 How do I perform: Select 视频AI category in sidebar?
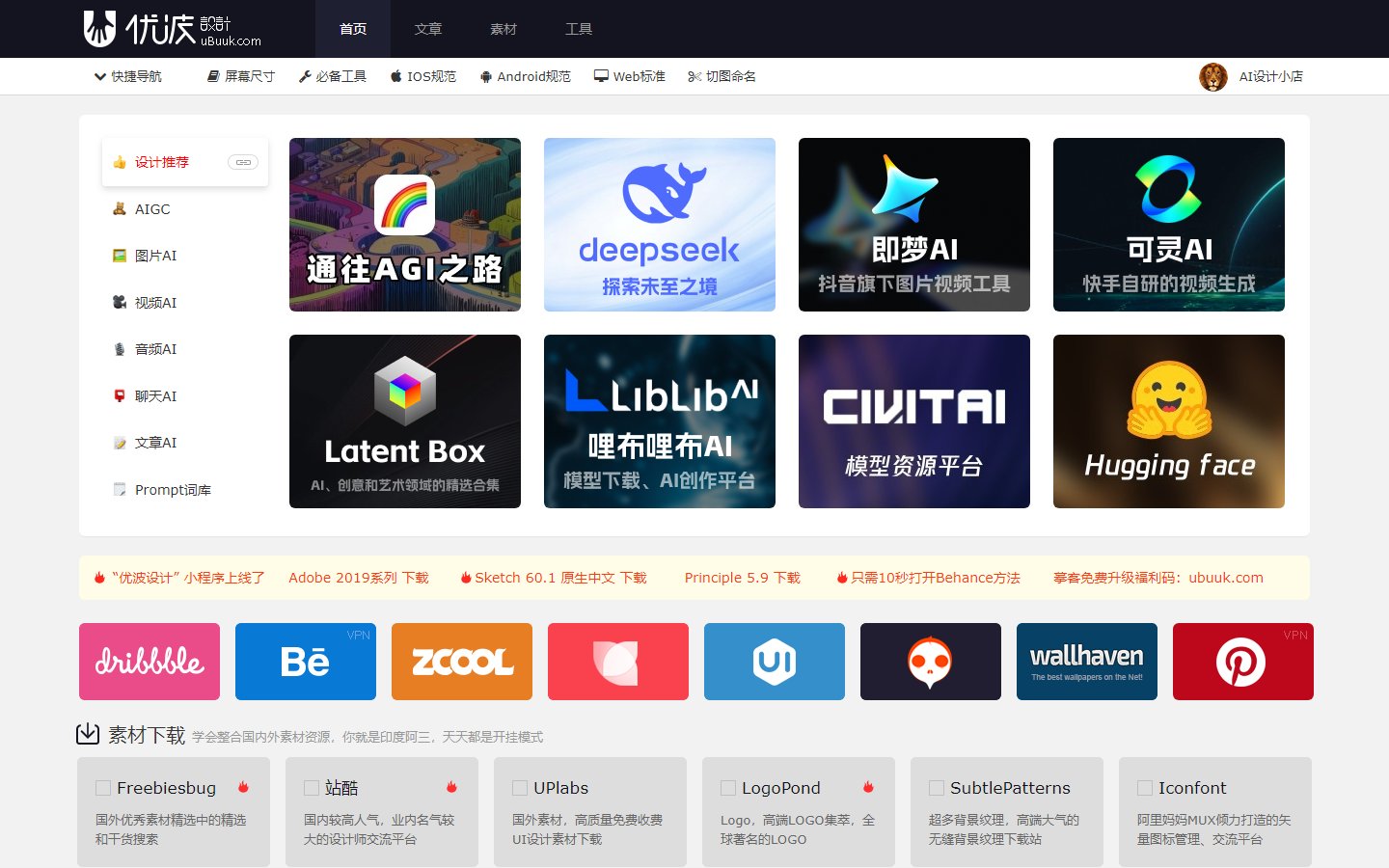(x=185, y=303)
